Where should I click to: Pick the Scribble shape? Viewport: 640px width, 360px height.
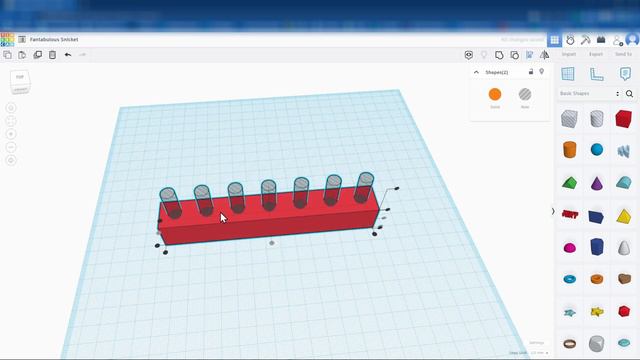pyautogui.click(x=623, y=151)
